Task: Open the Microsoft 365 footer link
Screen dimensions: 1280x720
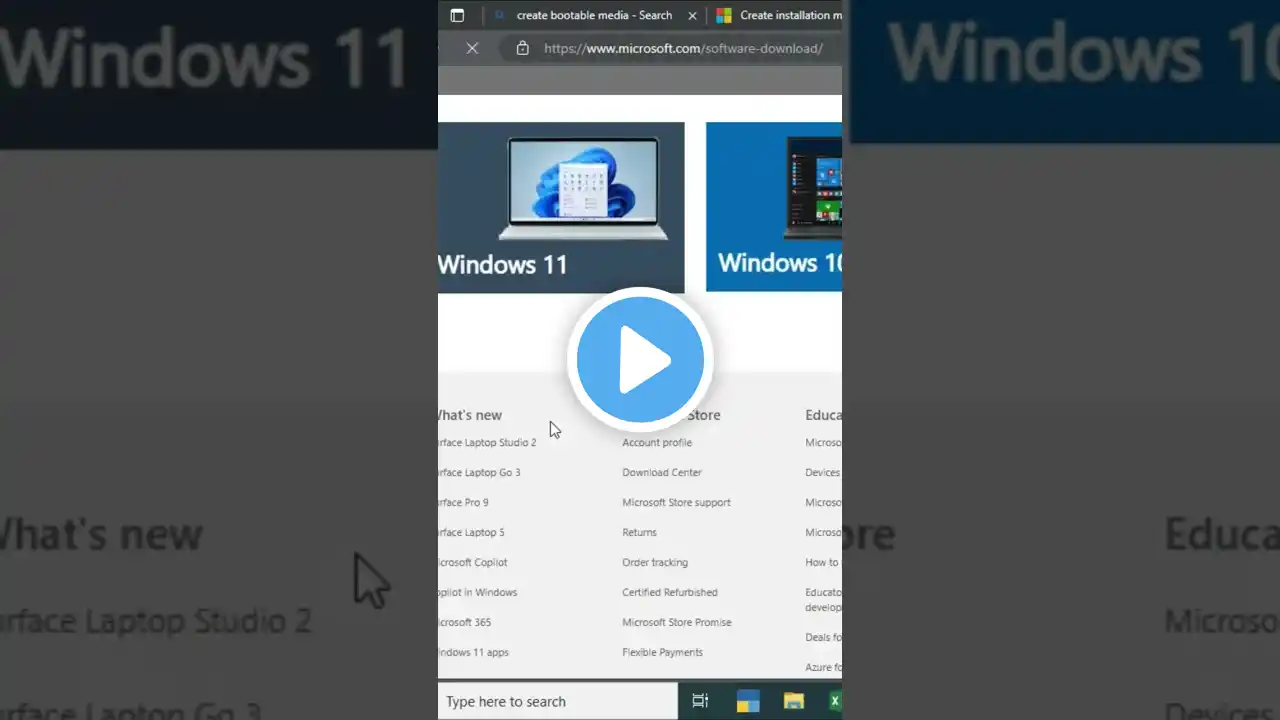Action: pyautogui.click(x=465, y=622)
